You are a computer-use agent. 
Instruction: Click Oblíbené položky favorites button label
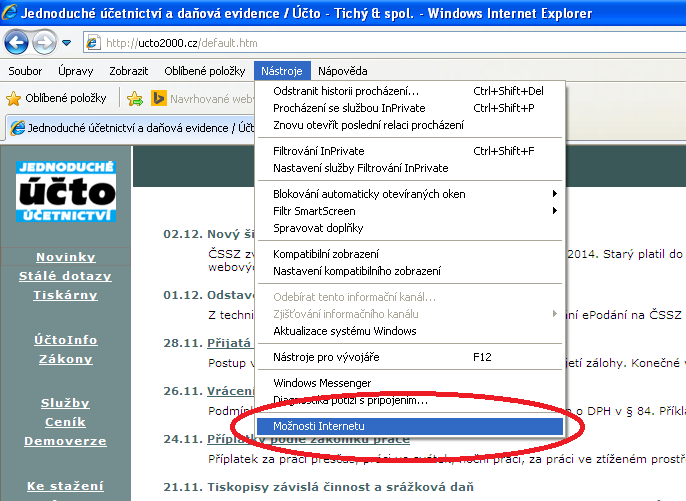coord(66,98)
